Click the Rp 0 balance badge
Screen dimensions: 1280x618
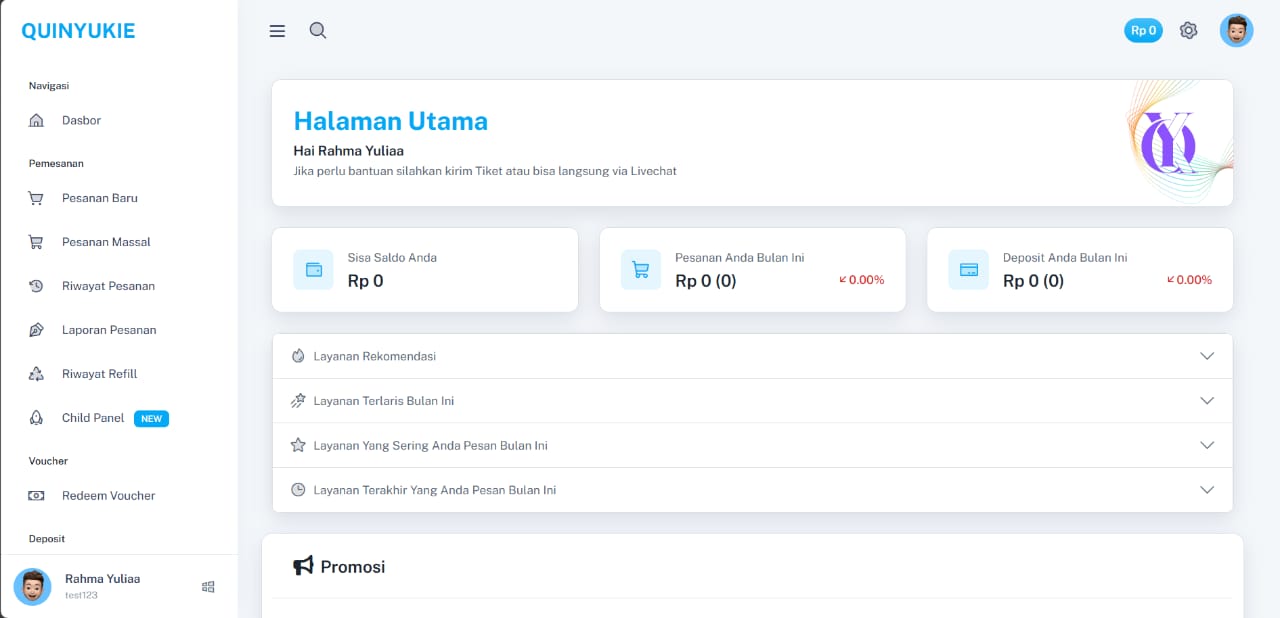[1143, 31]
